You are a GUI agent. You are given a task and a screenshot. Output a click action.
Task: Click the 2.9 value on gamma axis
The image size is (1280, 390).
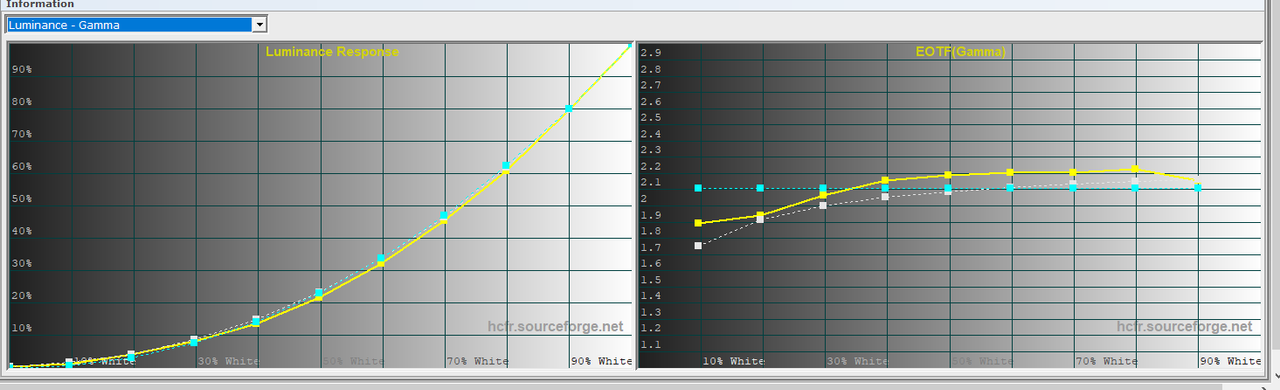(x=651, y=52)
